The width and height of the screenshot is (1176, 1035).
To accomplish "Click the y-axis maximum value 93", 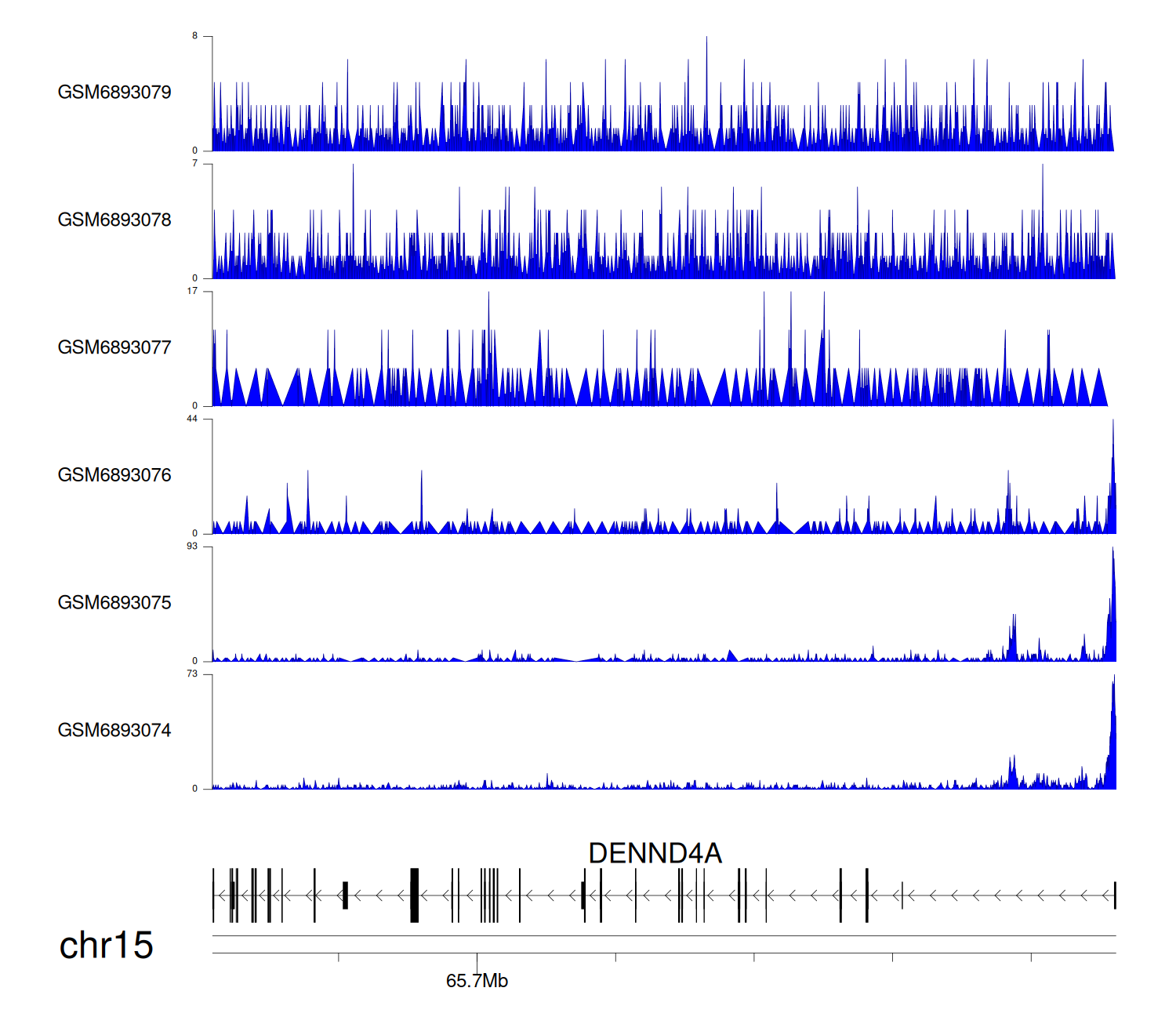I will click(192, 547).
